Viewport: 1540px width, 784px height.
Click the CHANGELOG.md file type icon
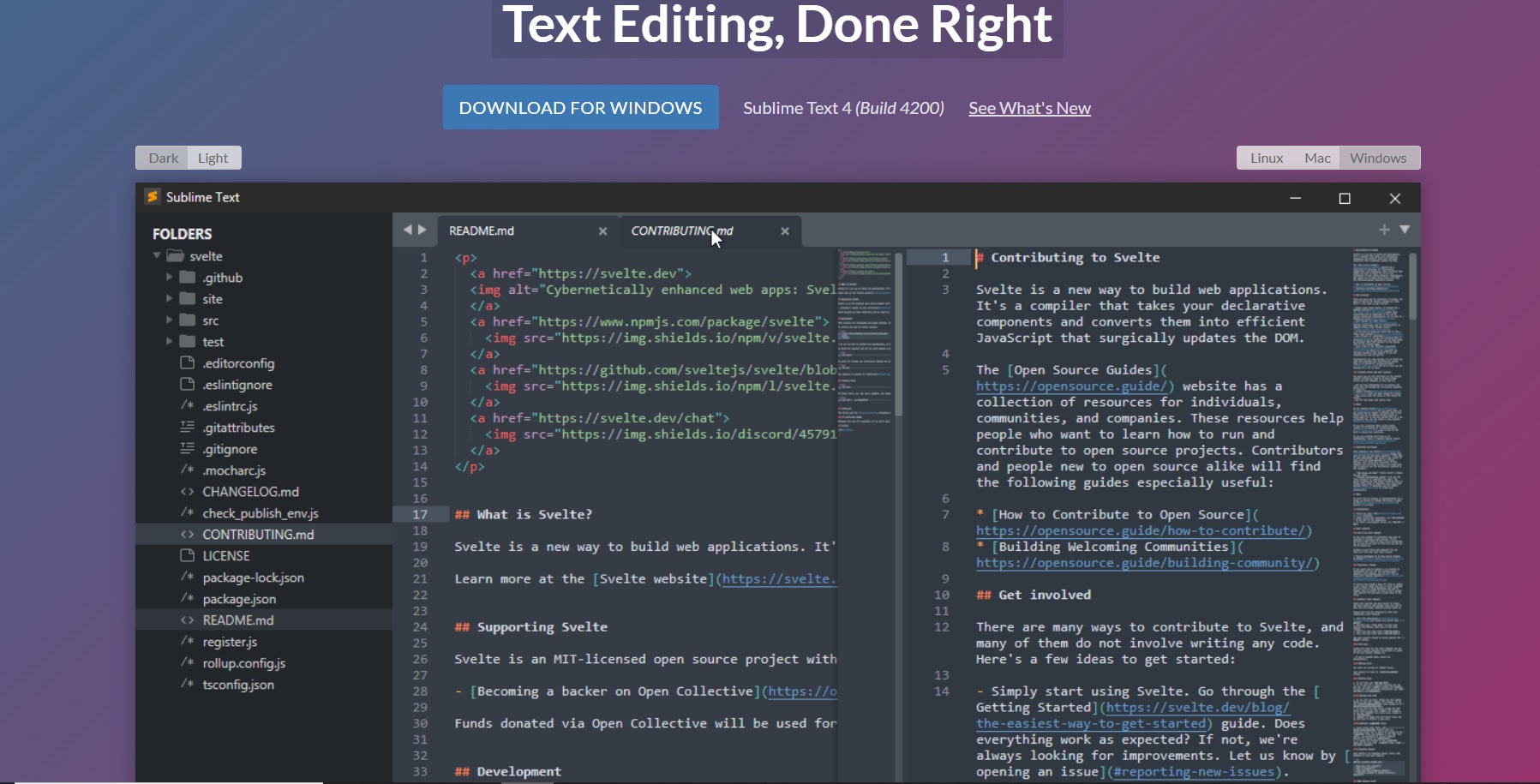pos(187,492)
